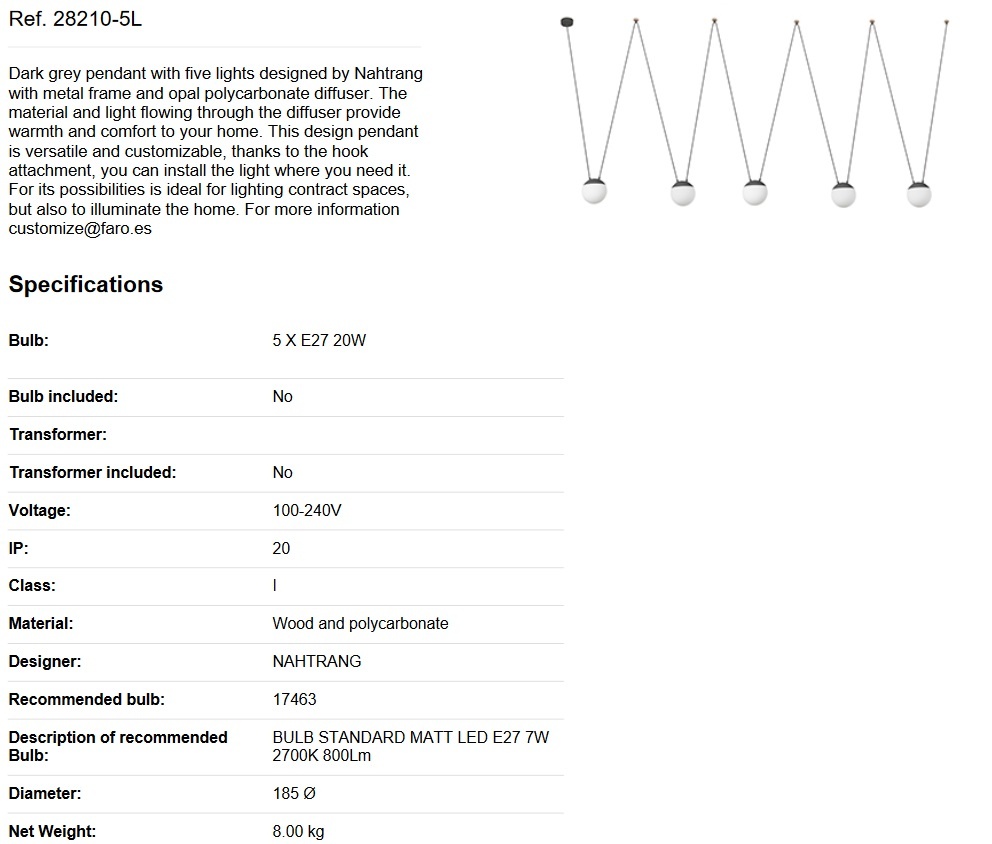Screen dimensions: 992x844
Task: Click the recommended bulb number 17463
Action: tap(294, 699)
